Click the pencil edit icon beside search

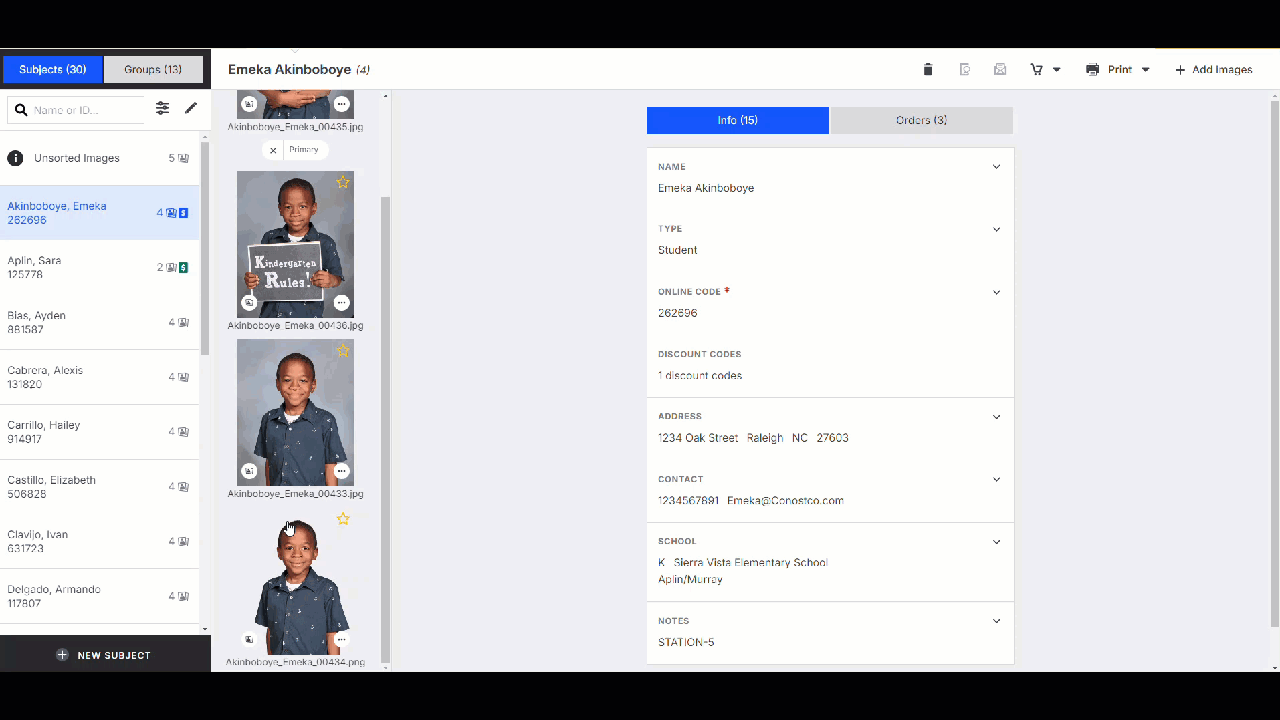[191, 108]
